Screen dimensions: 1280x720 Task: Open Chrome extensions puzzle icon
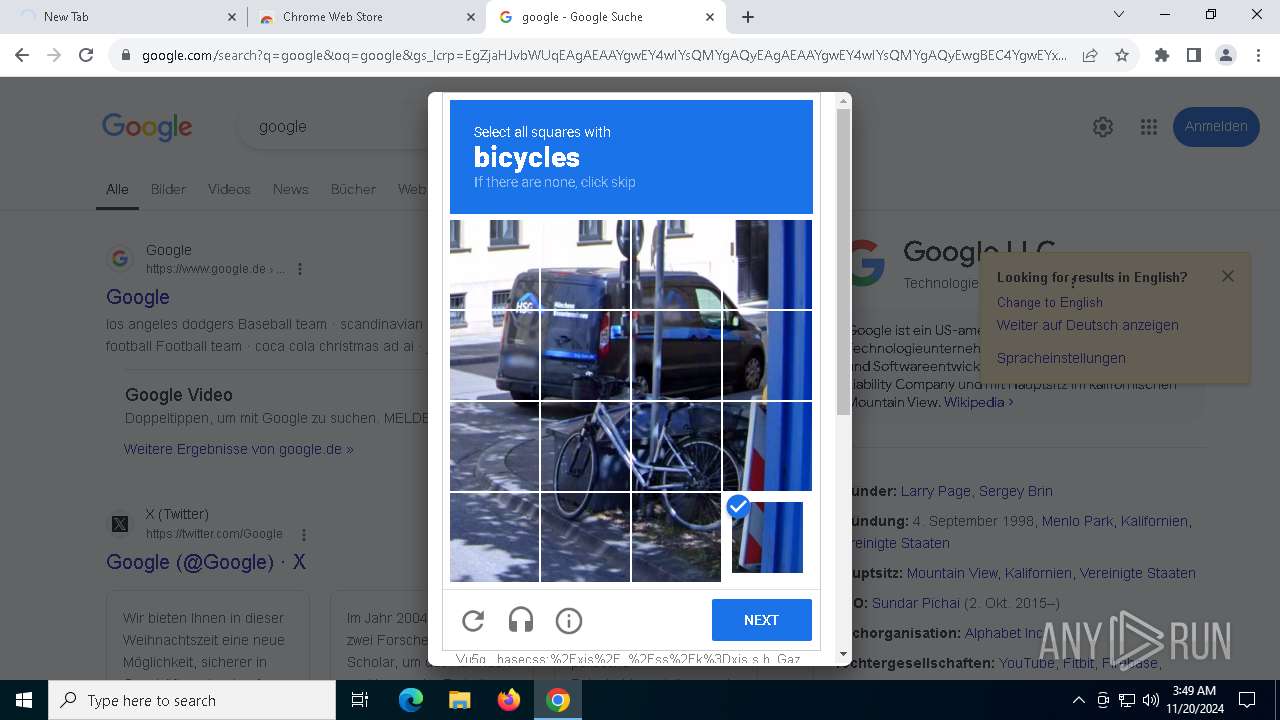(x=1162, y=56)
